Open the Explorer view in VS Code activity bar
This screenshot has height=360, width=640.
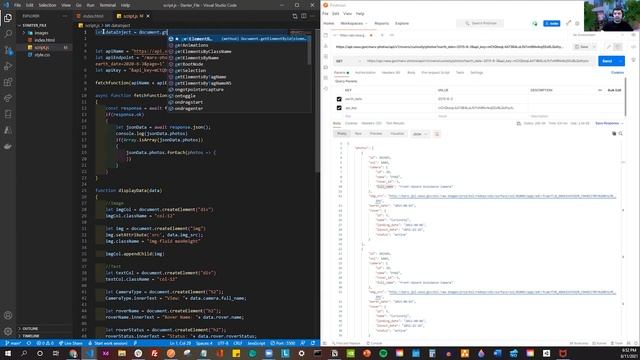click(8, 18)
